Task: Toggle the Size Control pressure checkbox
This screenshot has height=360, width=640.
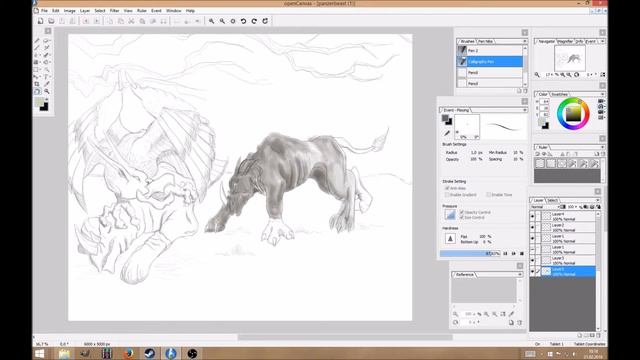Action: [462, 218]
